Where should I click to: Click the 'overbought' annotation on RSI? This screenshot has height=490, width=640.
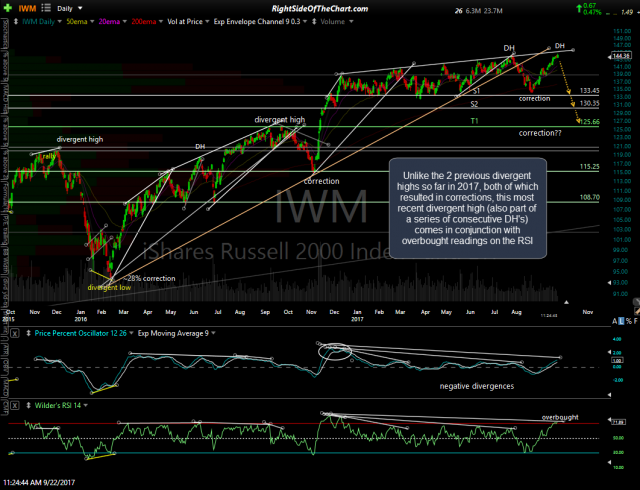(560, 417)
